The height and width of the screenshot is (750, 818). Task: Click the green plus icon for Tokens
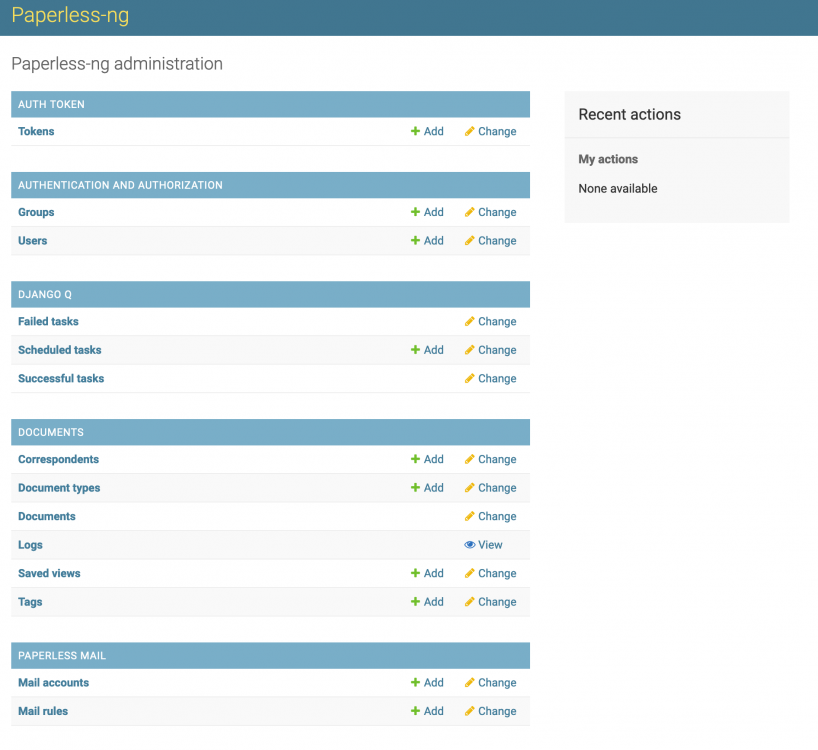pyautogui.click(x=415, y=131)
